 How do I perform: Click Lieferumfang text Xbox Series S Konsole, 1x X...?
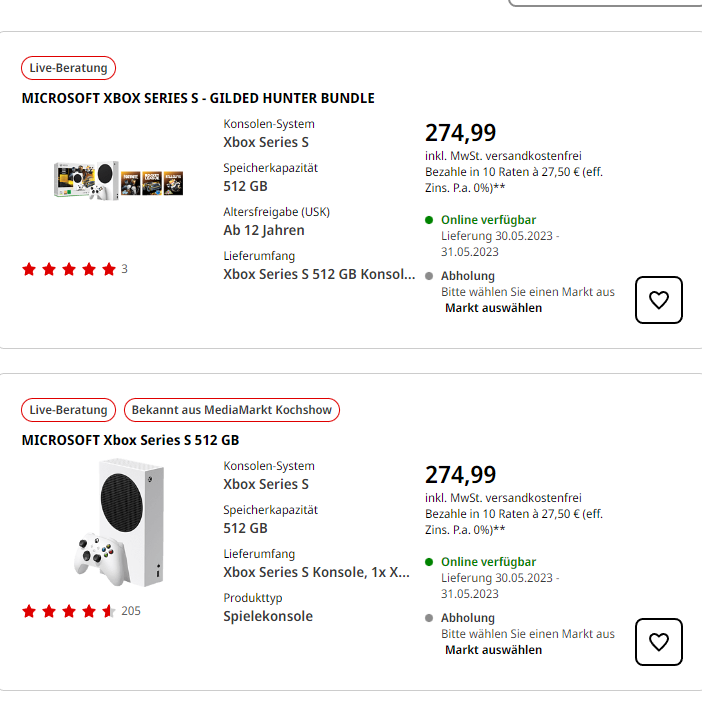tap(316, 572)
